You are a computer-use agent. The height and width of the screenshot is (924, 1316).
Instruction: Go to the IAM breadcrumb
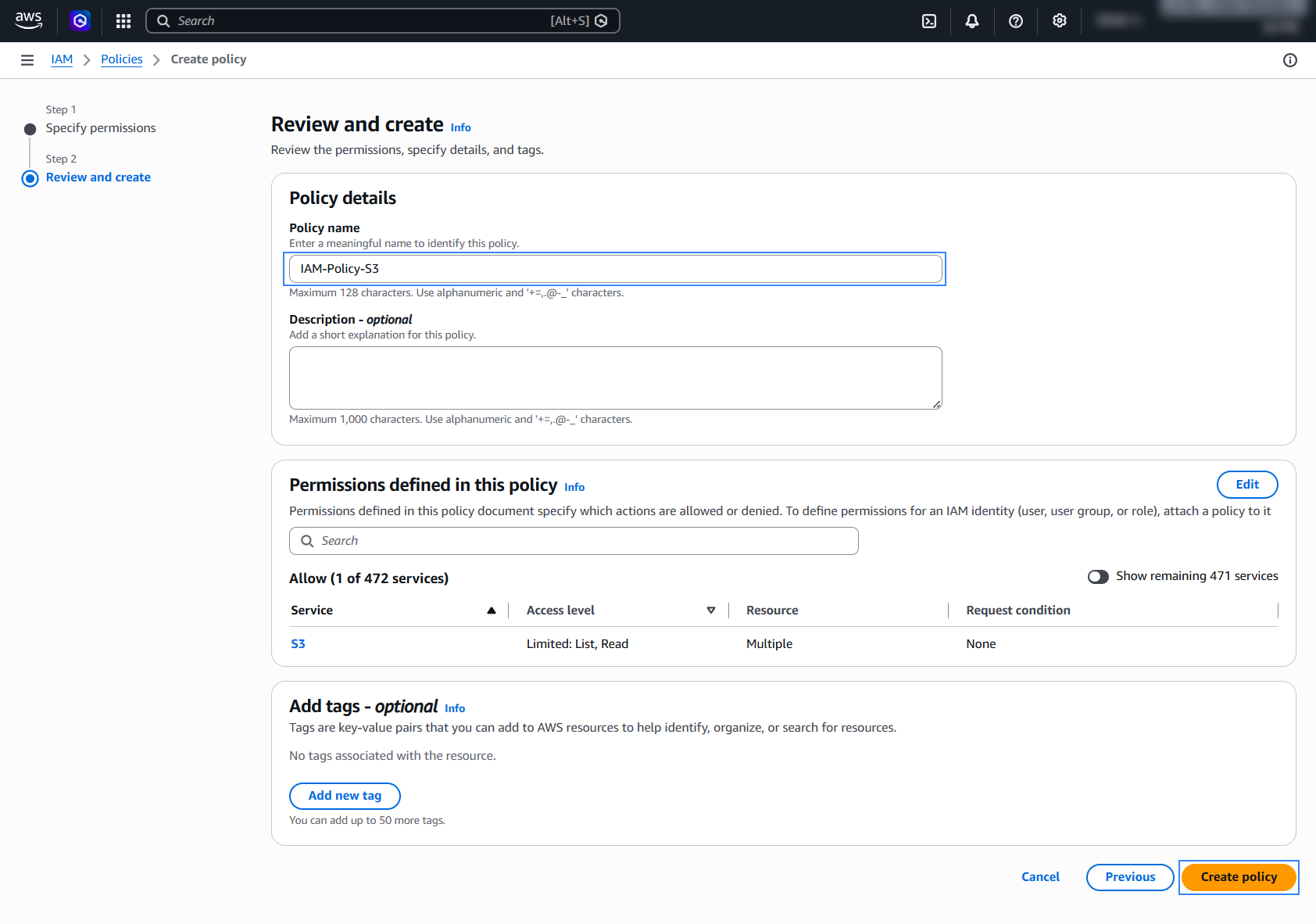62,59
